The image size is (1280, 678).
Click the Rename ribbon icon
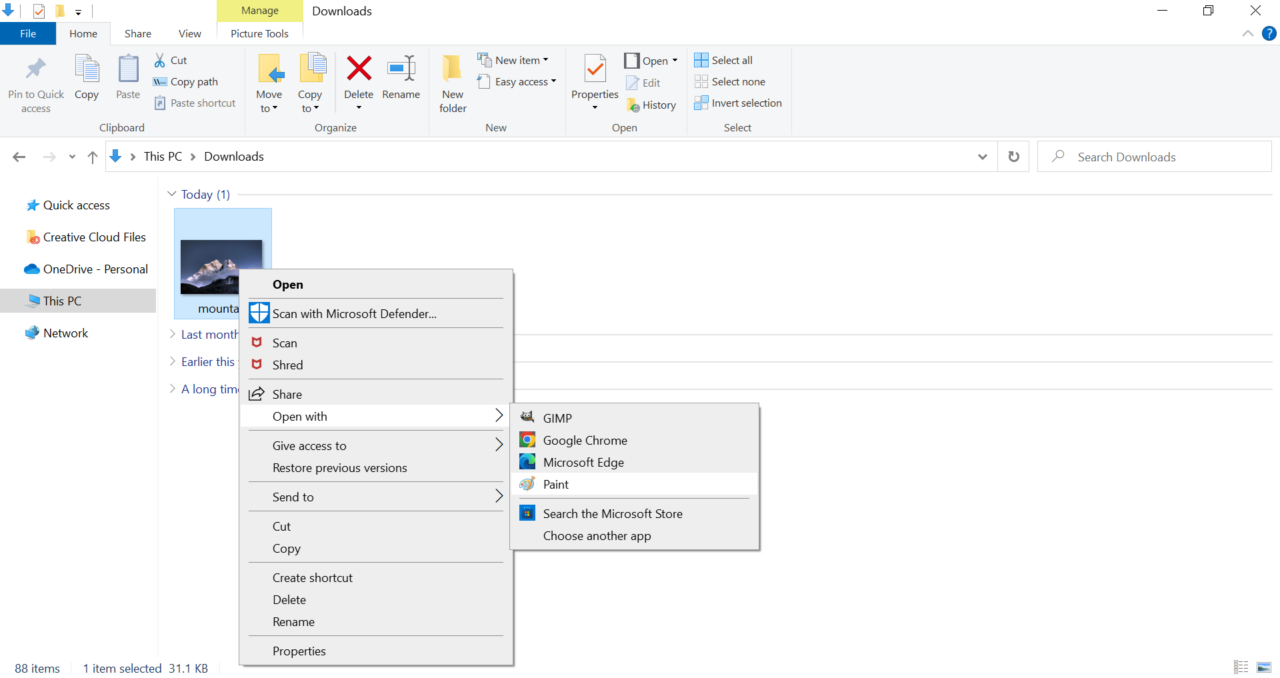pyautogui.click(x=401, y=69)
